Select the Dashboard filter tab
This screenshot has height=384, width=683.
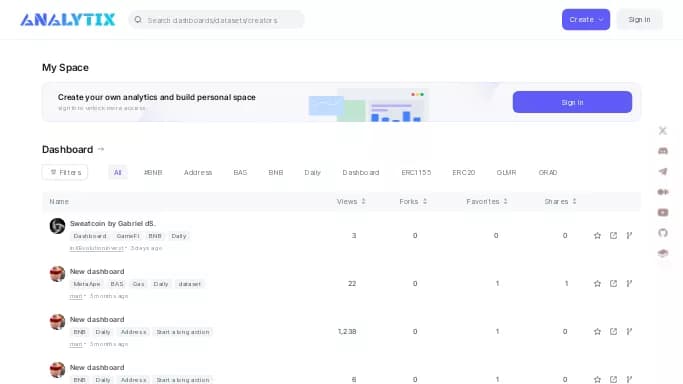click(361, 172)
